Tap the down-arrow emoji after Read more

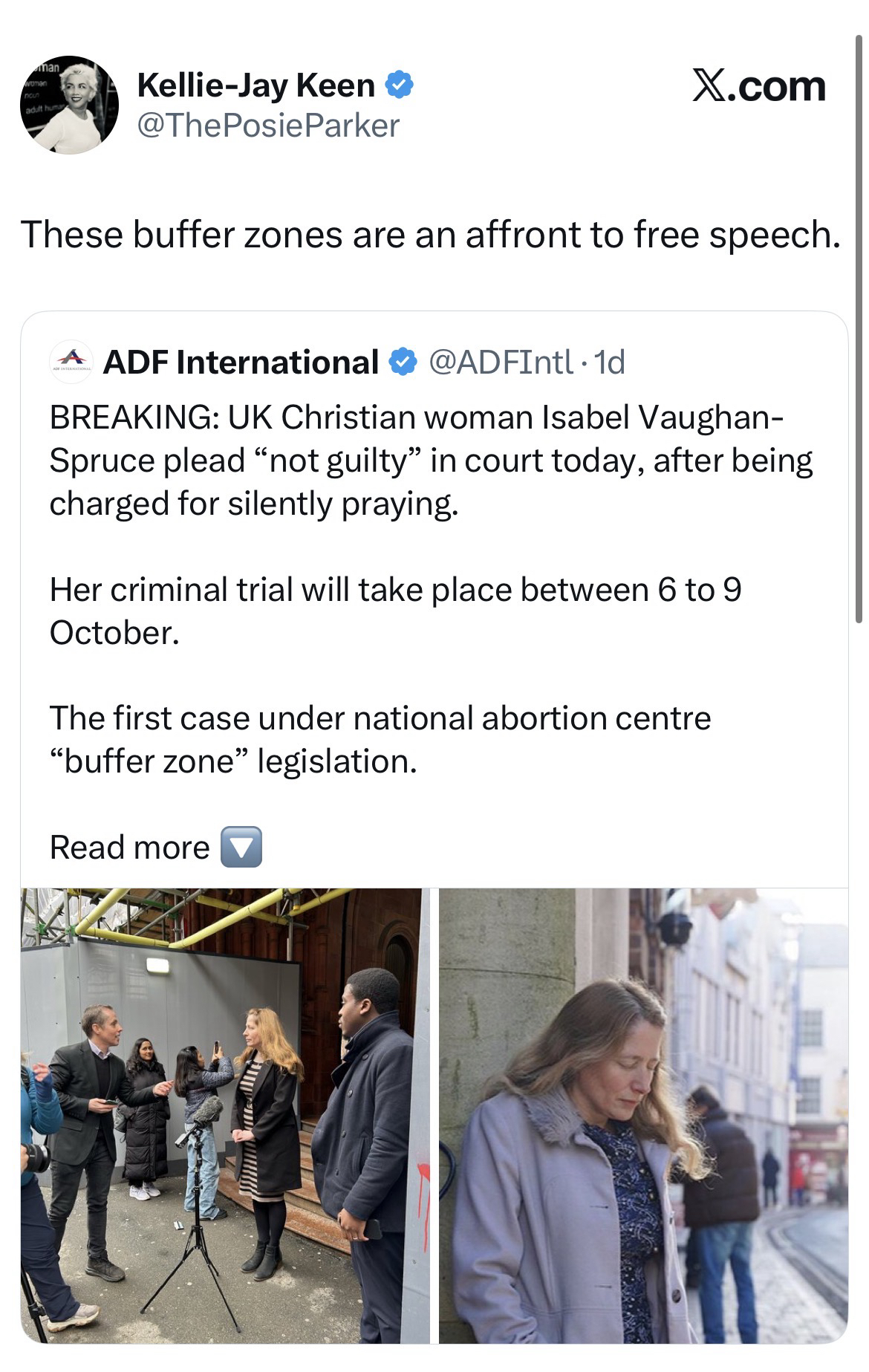tap(241, 847)
